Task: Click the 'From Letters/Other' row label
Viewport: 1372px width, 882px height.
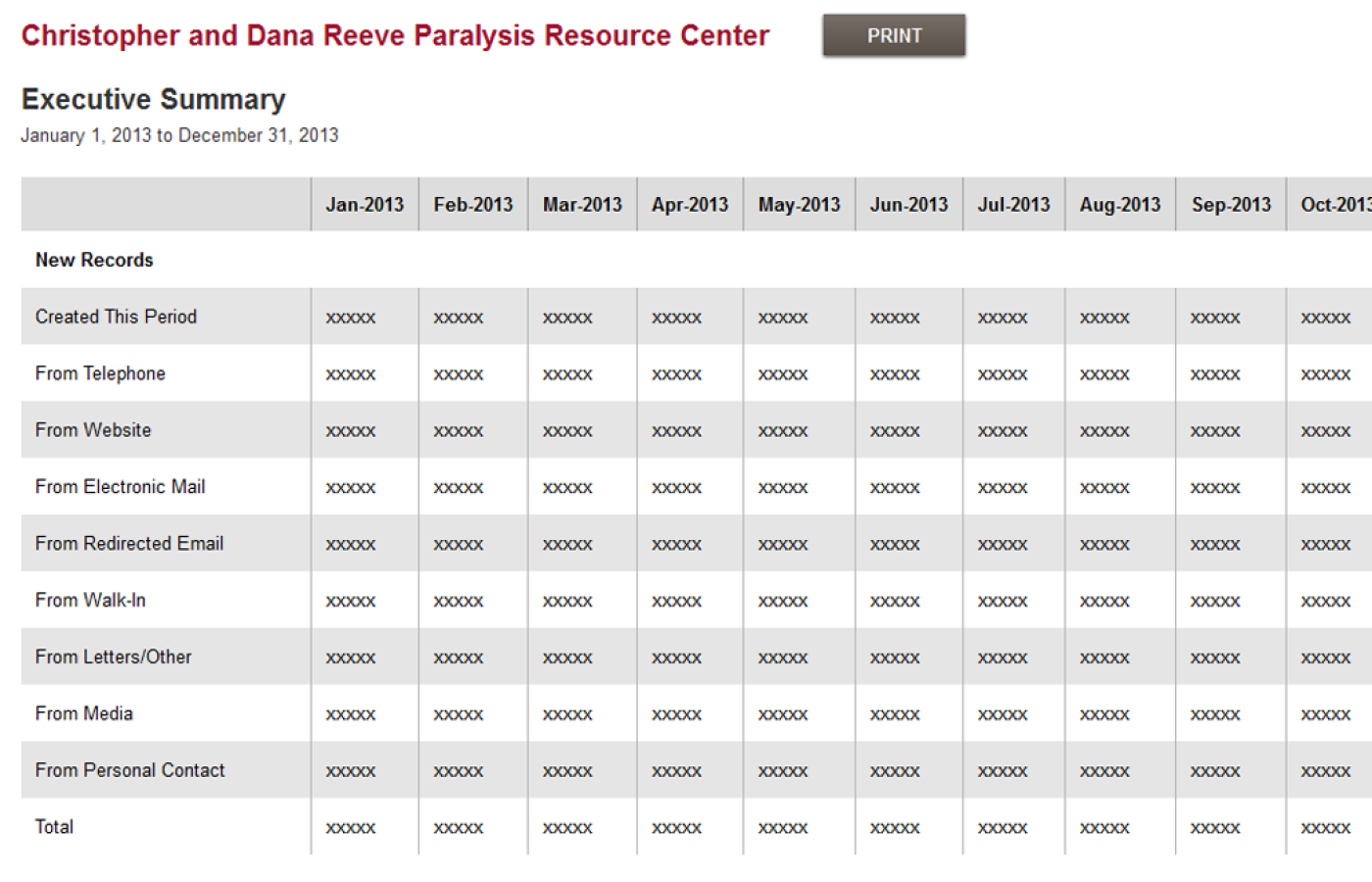Action: (x=113, y=658)
